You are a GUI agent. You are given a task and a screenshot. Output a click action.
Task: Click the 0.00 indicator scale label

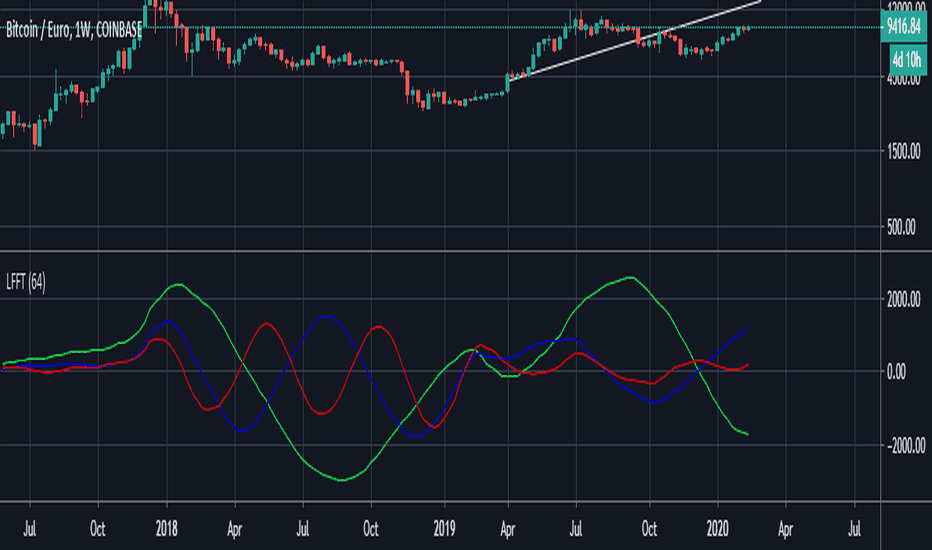[x=896, y=372]
